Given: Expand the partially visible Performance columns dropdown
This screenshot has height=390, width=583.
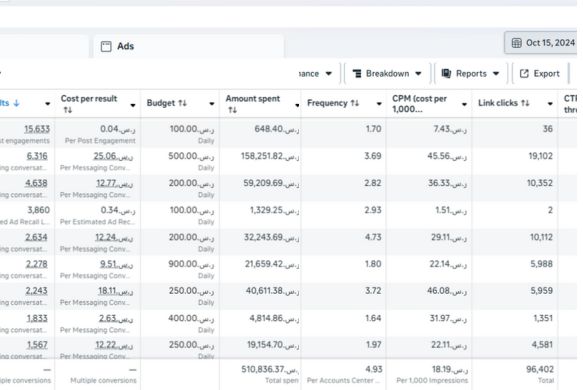Looking at the screenshot, I should (319, 74).
